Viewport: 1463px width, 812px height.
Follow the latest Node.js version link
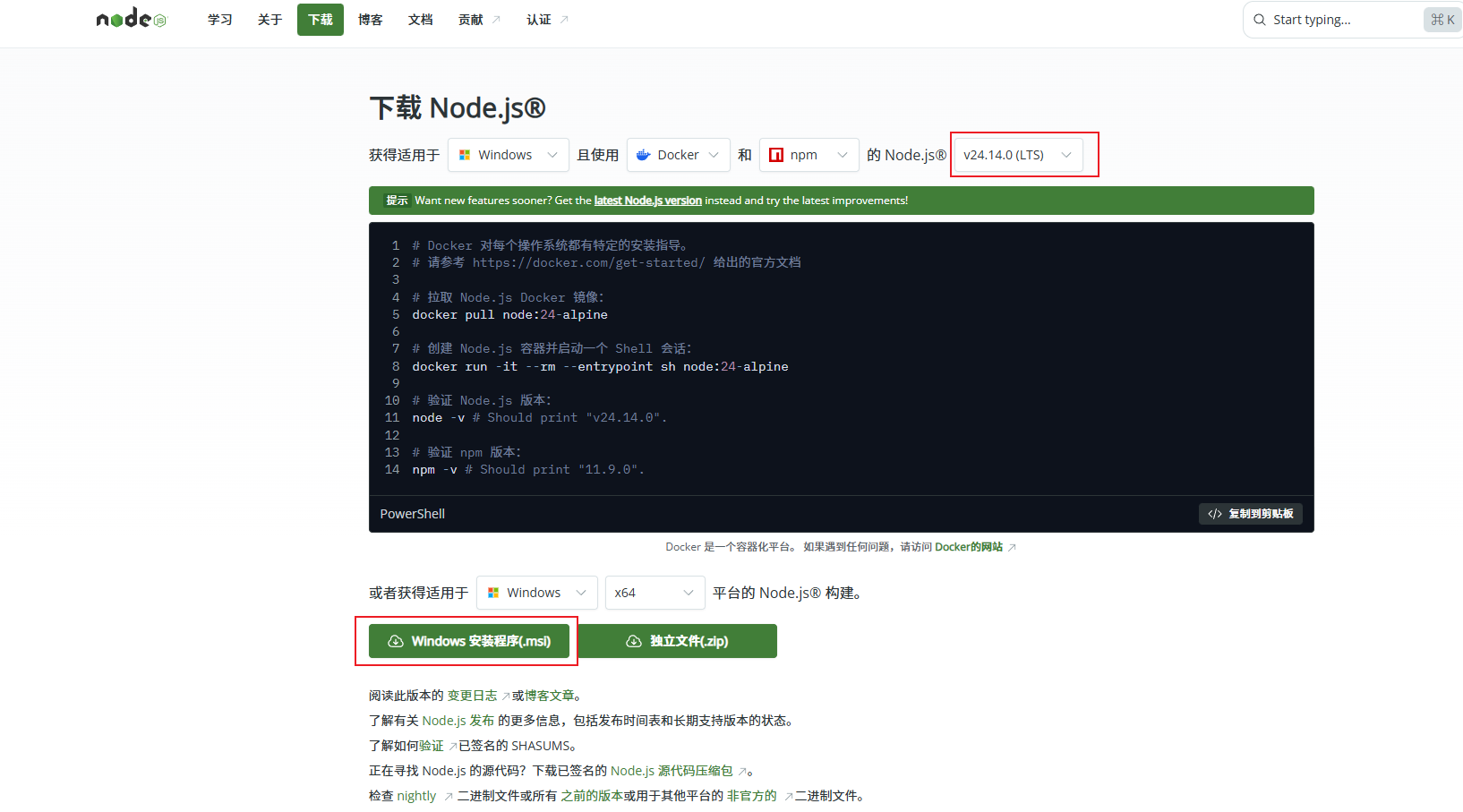pos(648,201)
